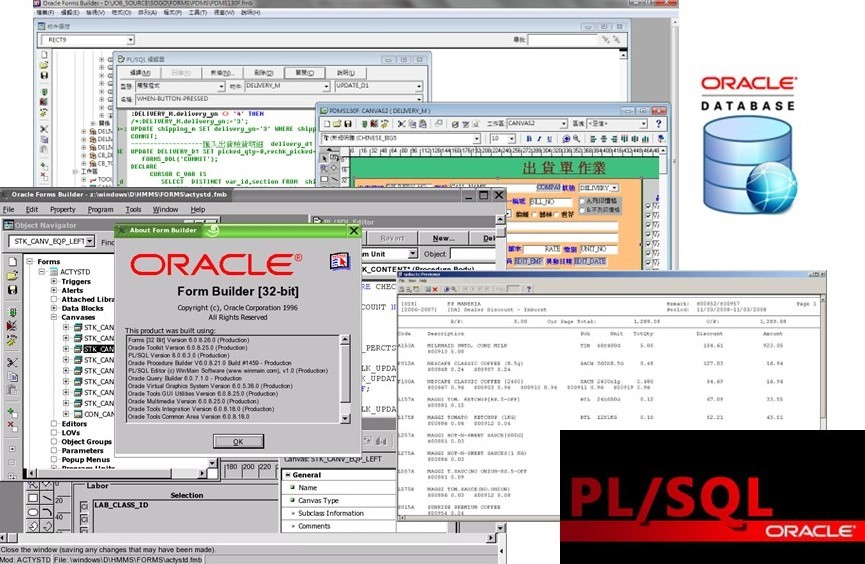Image resolution: width=865 pixels, height=564 pixels.
Task: Collapse the ACTYSTD form node
Action: (42, 272)
